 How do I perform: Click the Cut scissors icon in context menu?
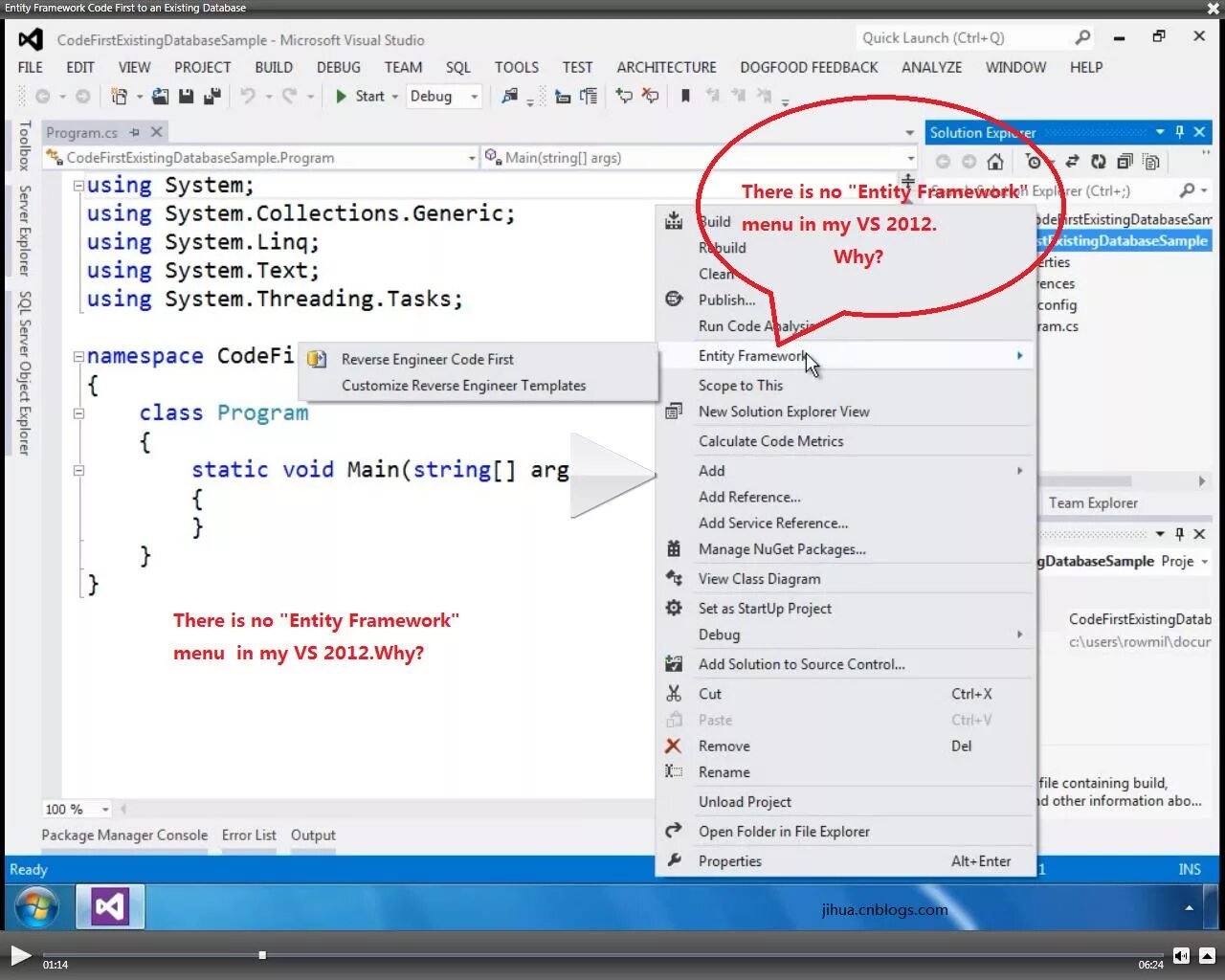click(x=674, y=694)
